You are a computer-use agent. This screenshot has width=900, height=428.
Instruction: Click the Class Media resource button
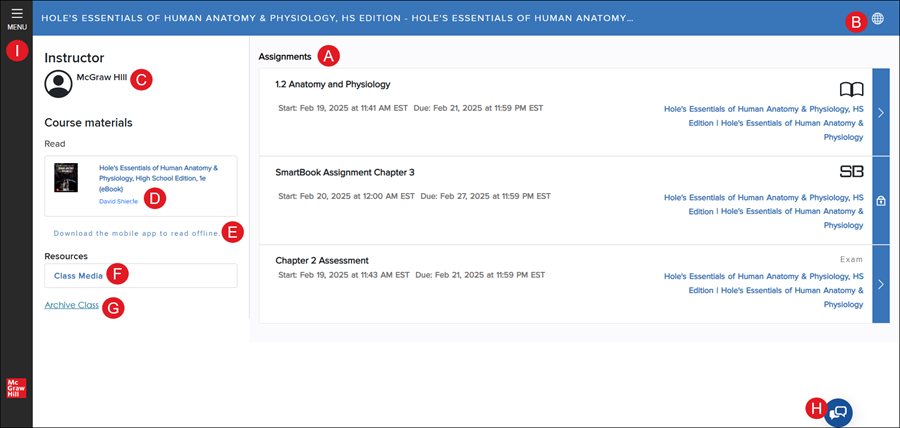pyautogui.click(x=78, y=275)
